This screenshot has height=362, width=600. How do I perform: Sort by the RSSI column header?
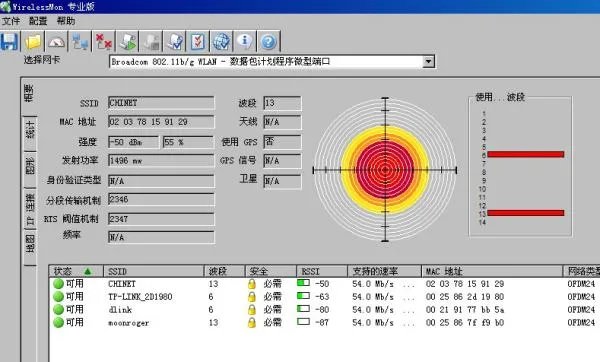[x=322, y=271]
